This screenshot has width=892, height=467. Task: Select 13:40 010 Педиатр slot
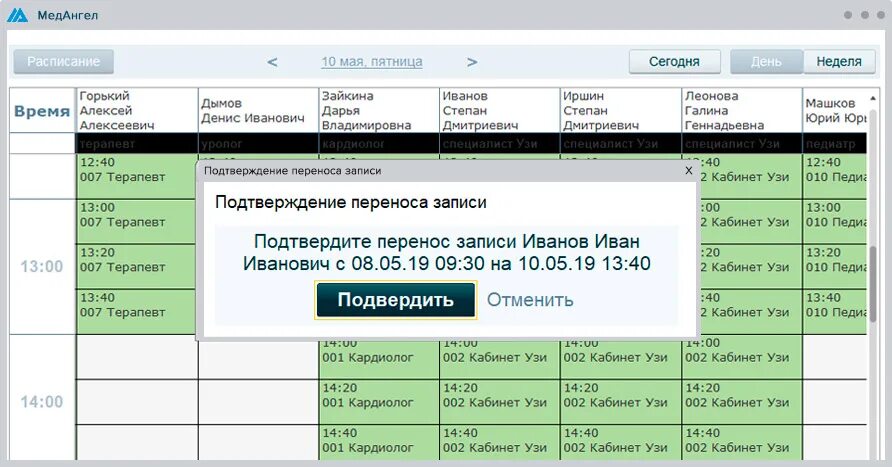pyautogui.click(x=835, y=312)
